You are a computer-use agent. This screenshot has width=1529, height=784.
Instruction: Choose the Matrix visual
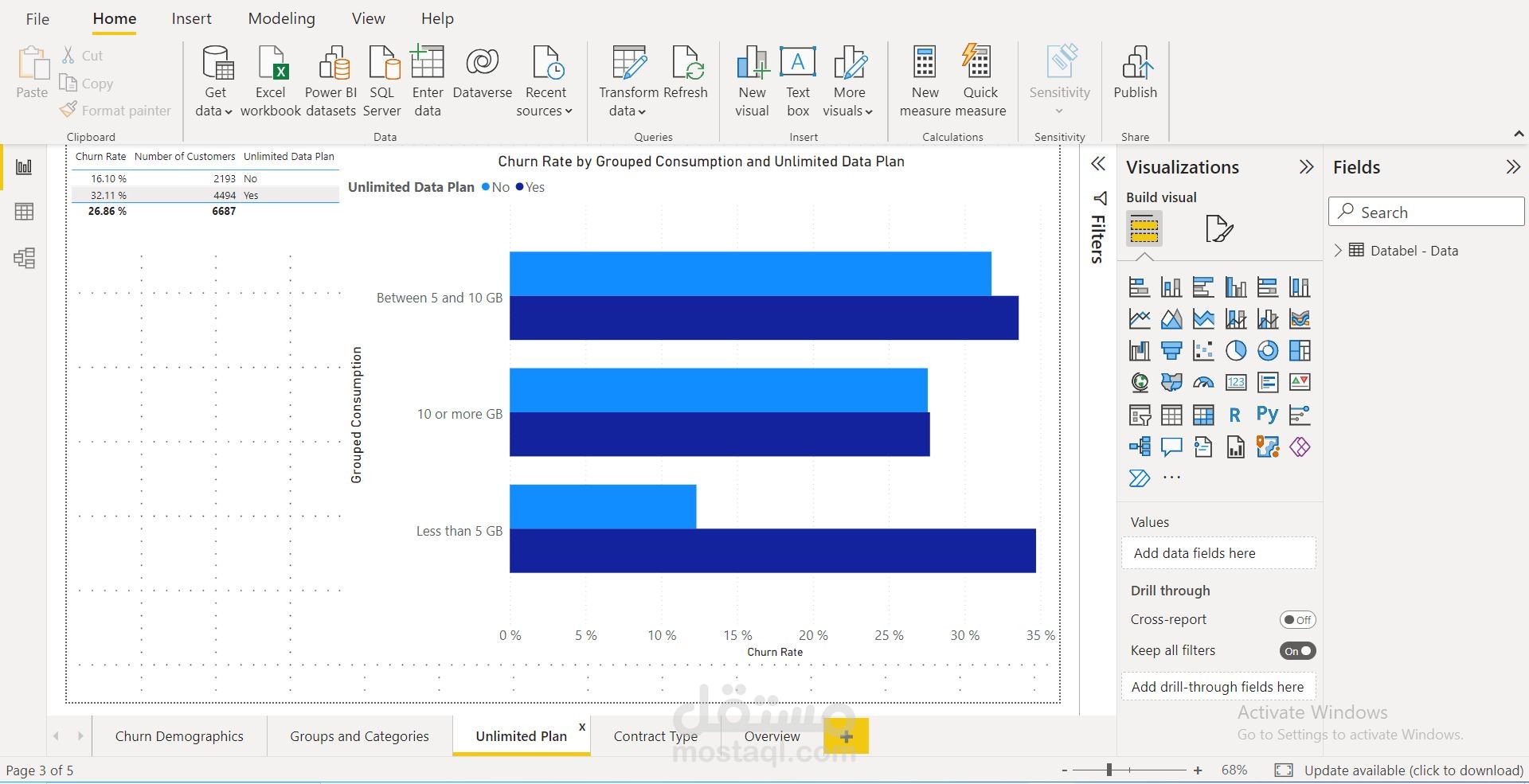(x=1203, y=415)
